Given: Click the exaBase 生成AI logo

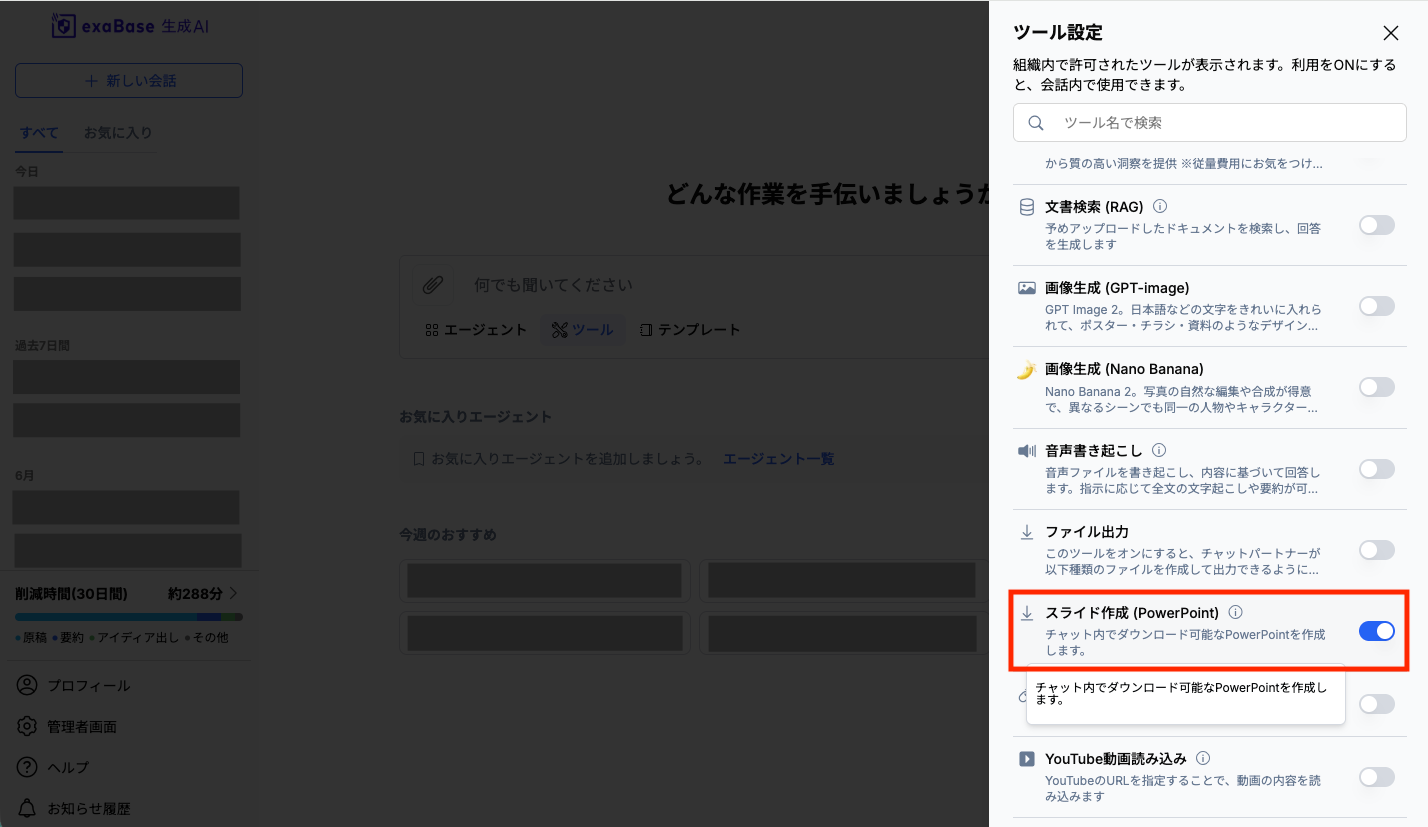Looking at the screenshot, I should point(131,26).
